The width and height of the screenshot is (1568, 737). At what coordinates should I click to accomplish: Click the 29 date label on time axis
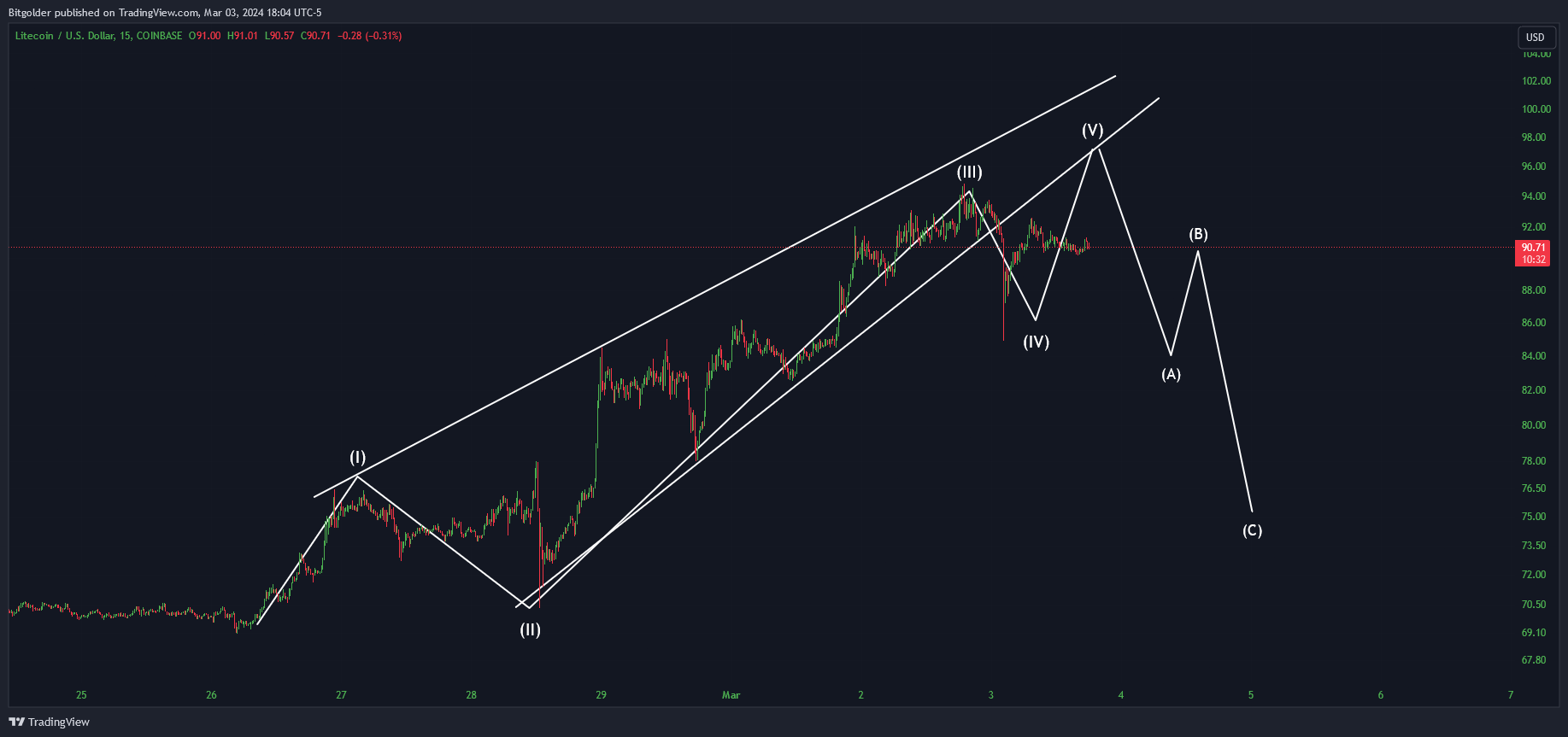click(x=601, y=695)
